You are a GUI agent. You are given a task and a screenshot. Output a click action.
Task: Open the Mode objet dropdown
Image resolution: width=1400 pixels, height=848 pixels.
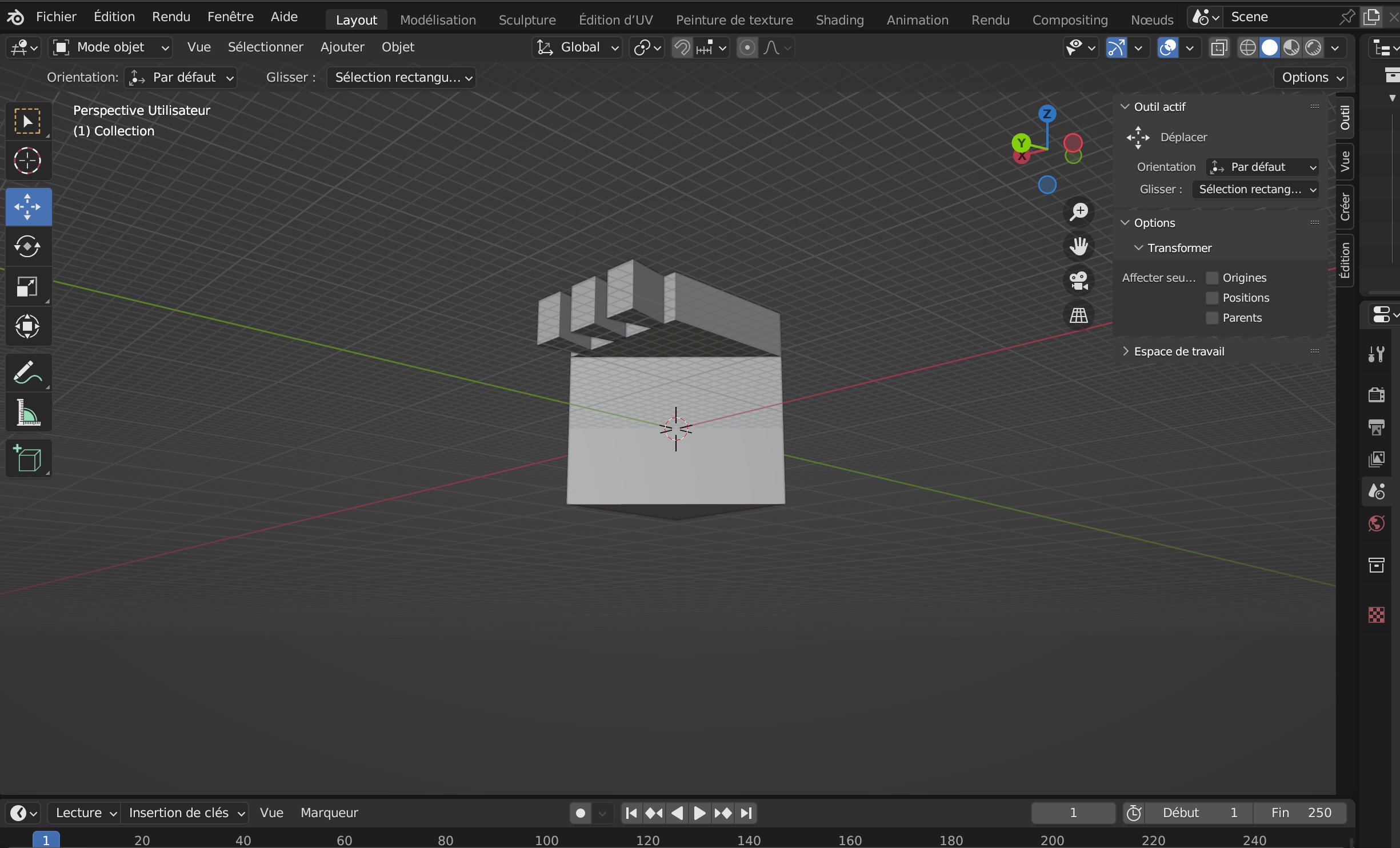coord(111,47)
